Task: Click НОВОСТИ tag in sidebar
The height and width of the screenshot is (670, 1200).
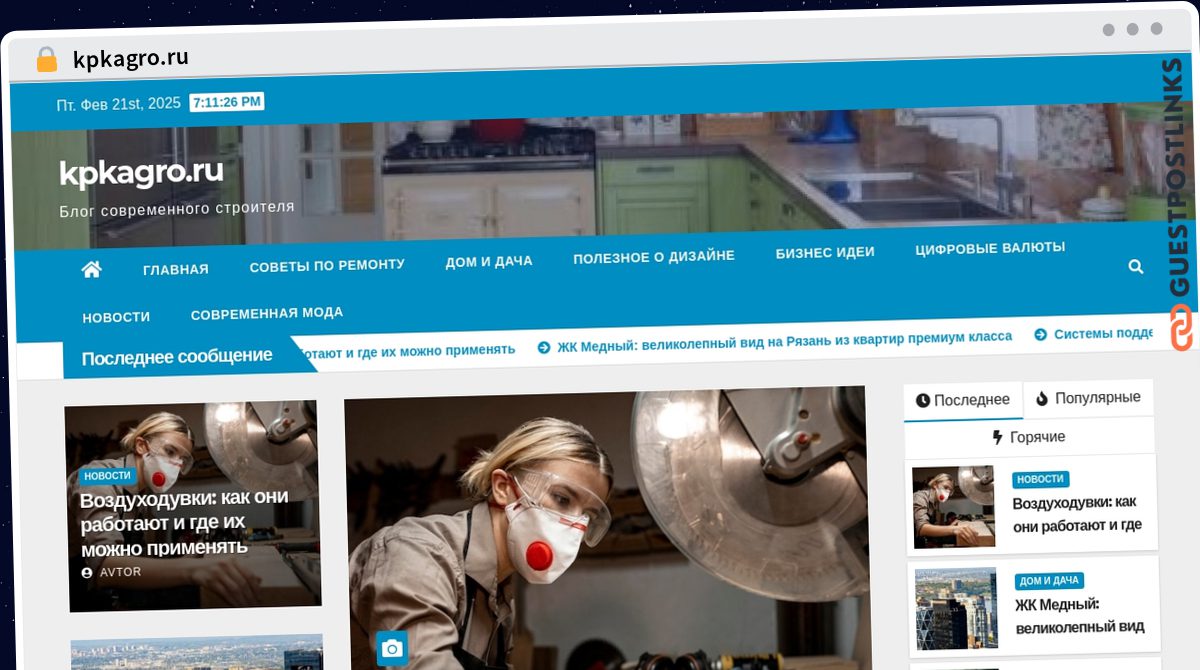Action: click(x=1040, y=479)
